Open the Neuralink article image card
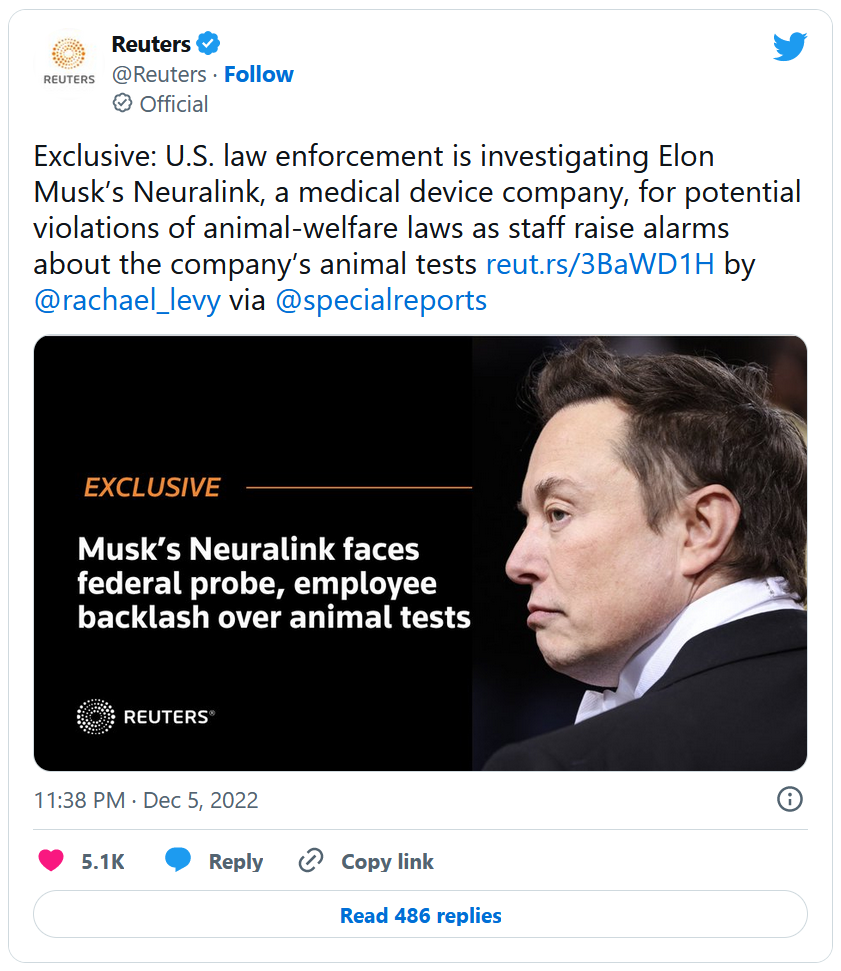The image size is (841, 971). click(420, 553)
